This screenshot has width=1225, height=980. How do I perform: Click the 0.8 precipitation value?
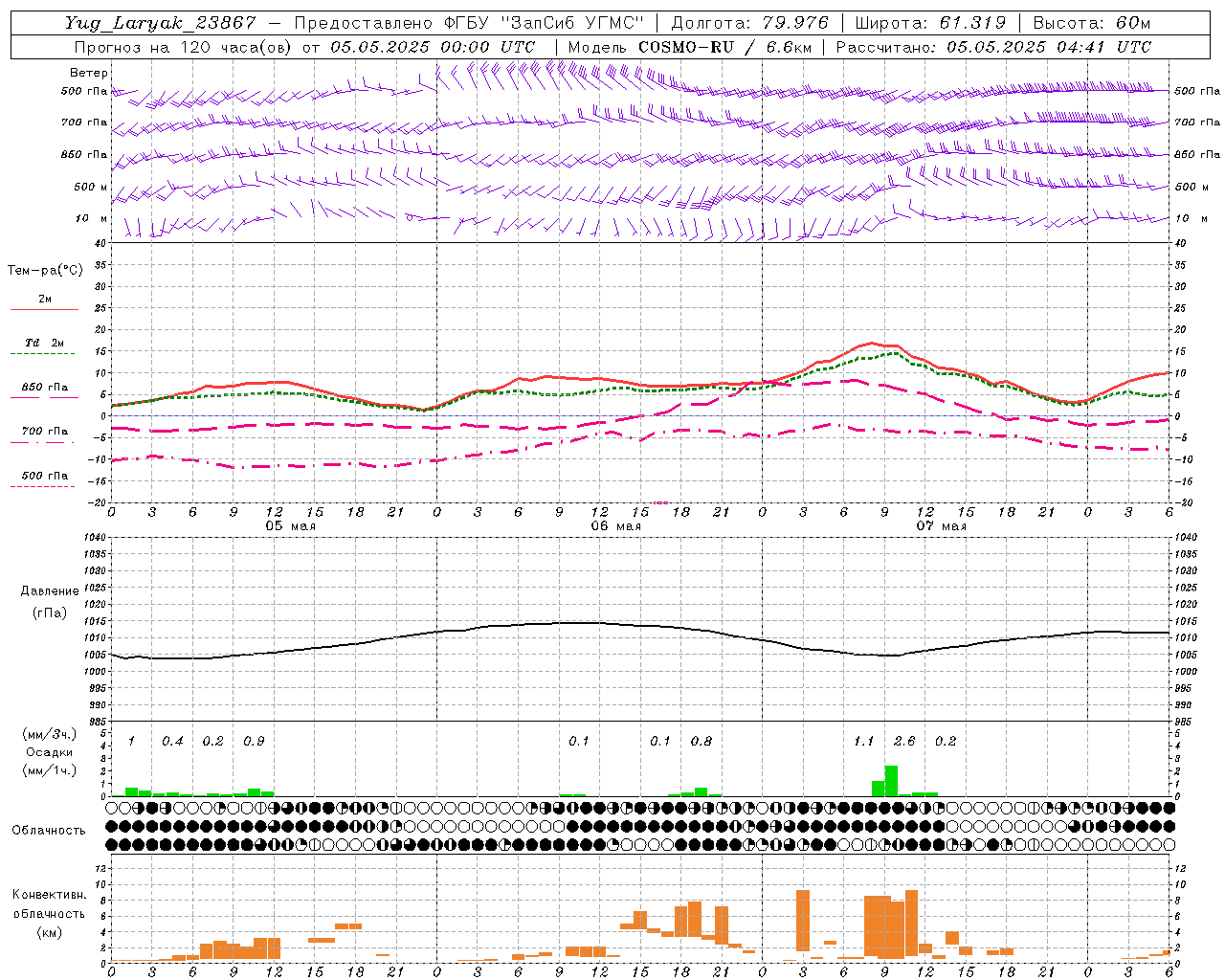point(701,741)
